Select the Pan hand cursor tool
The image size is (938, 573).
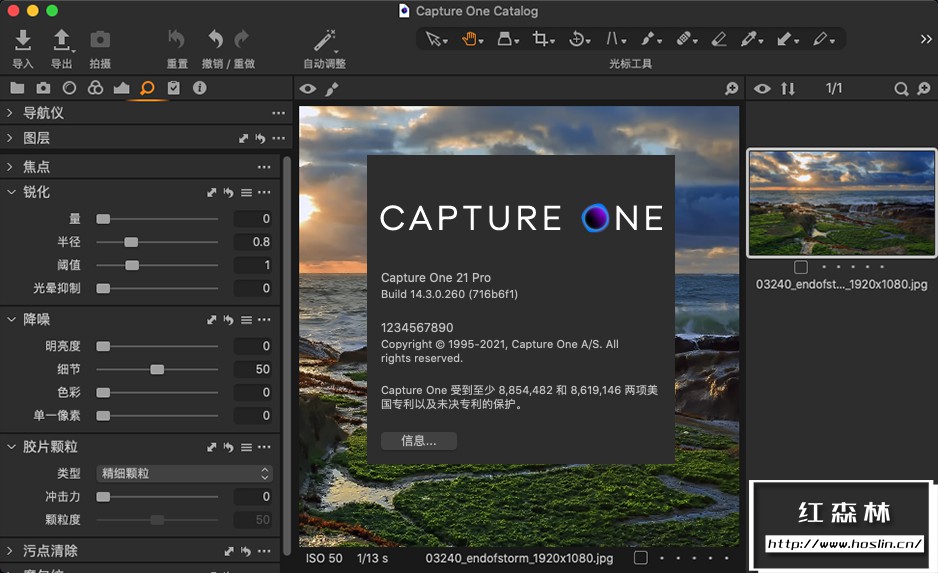point(469,39)
